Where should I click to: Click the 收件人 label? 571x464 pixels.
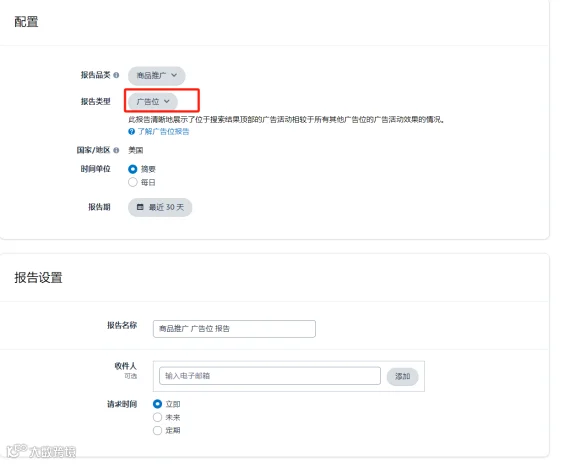126,366
